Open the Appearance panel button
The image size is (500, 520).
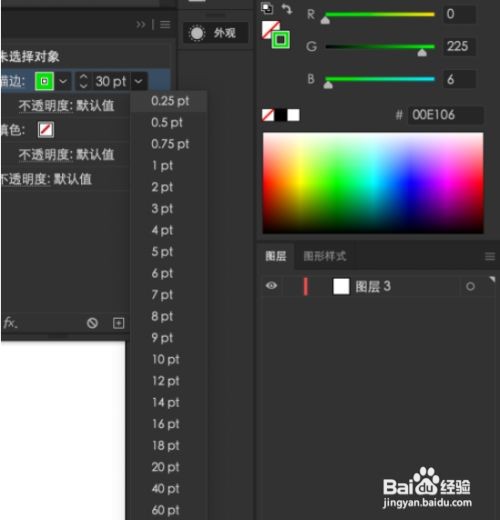(x=216, y=33)
